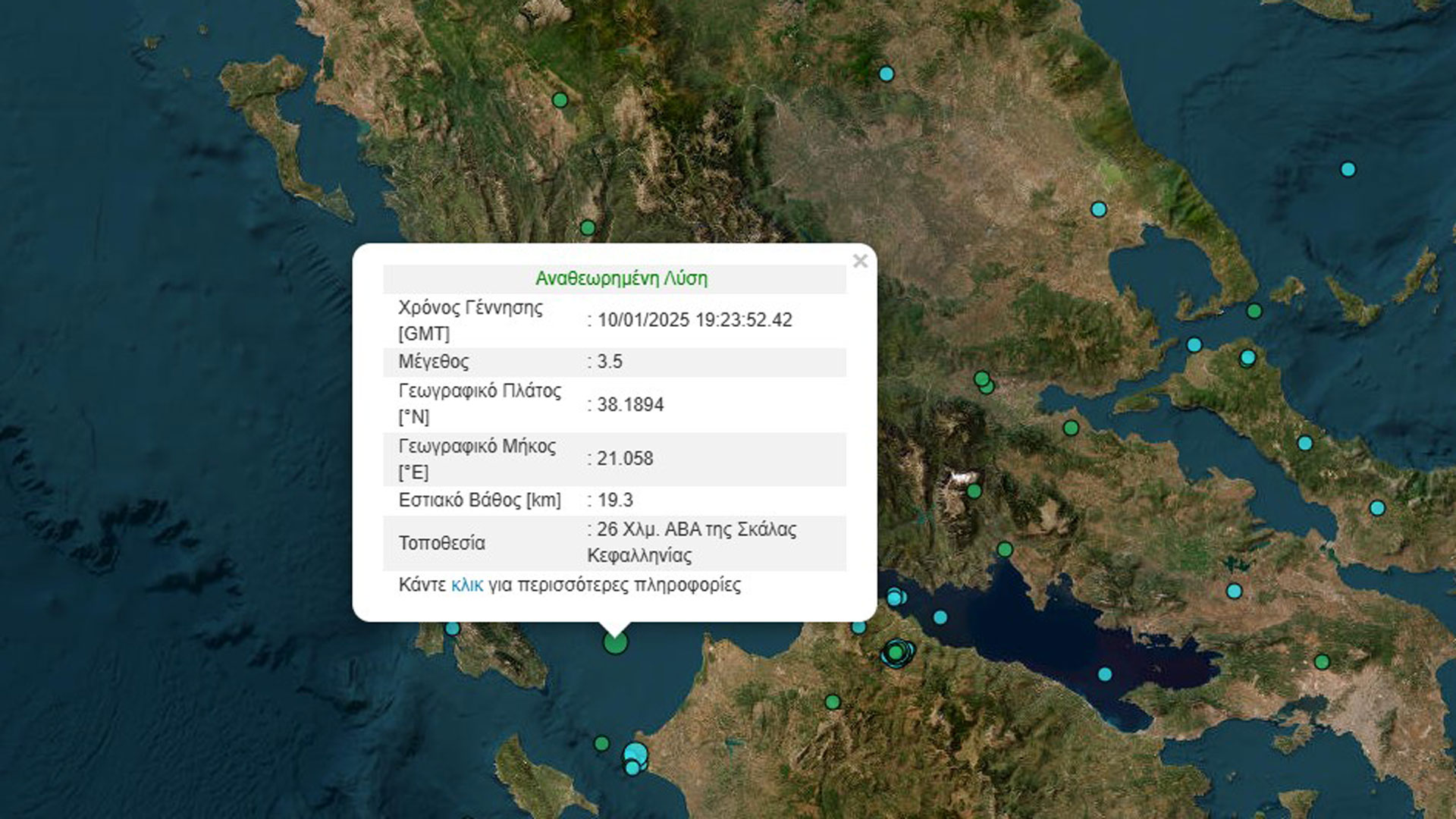Screen dimensions: 1456x819
Task: Select the cyan marker in the open Aegean Sea
Action: point(1348,169)
